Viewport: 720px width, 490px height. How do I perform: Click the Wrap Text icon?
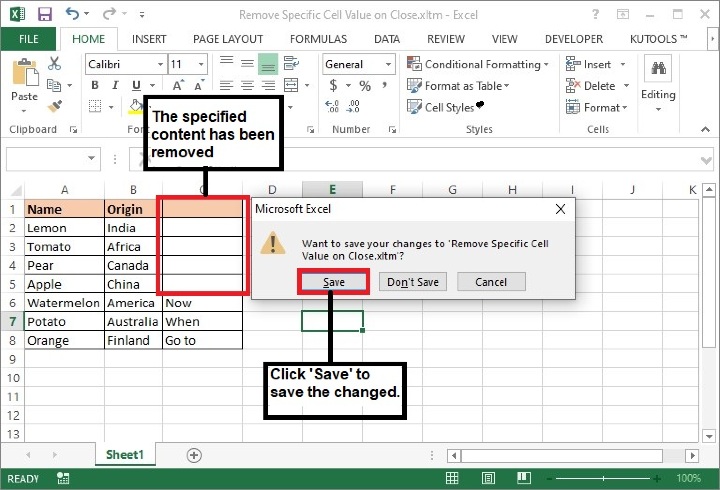tap(292, 63)
